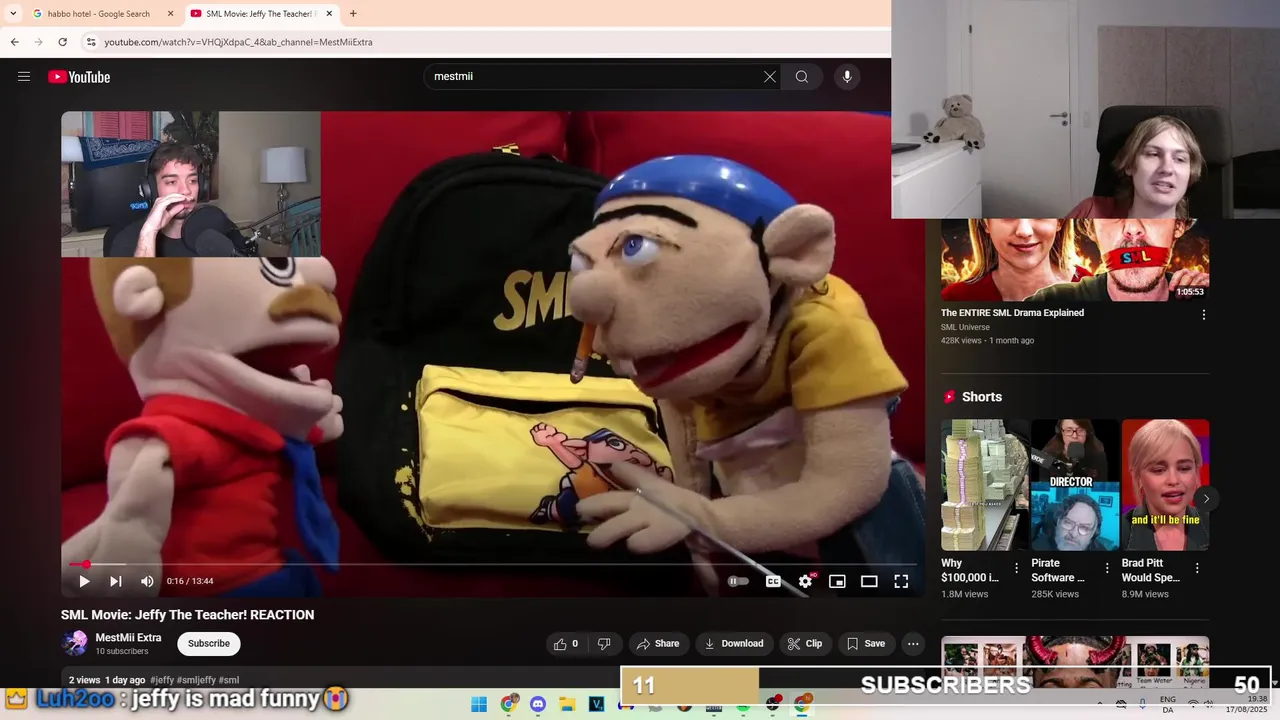Image resolution: width=1280 pixels, height=720 pixels.
Task: Show next Shorts with arrow
Action: (1206, 499)
